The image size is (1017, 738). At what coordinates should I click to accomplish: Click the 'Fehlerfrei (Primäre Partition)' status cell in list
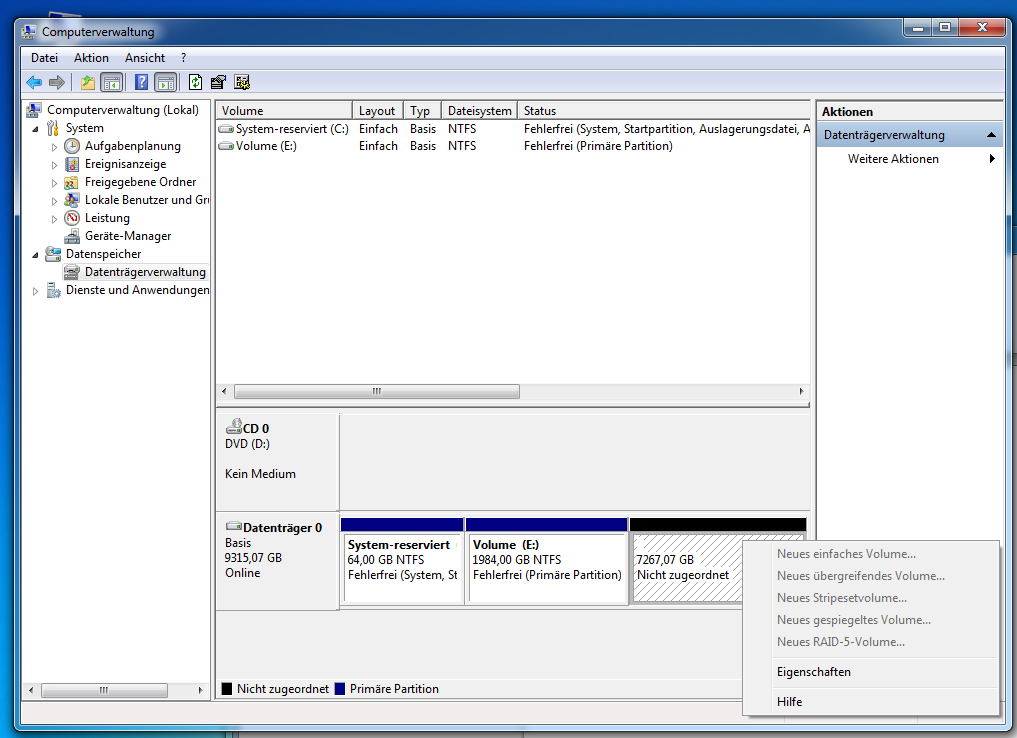[x=598, y=146]
